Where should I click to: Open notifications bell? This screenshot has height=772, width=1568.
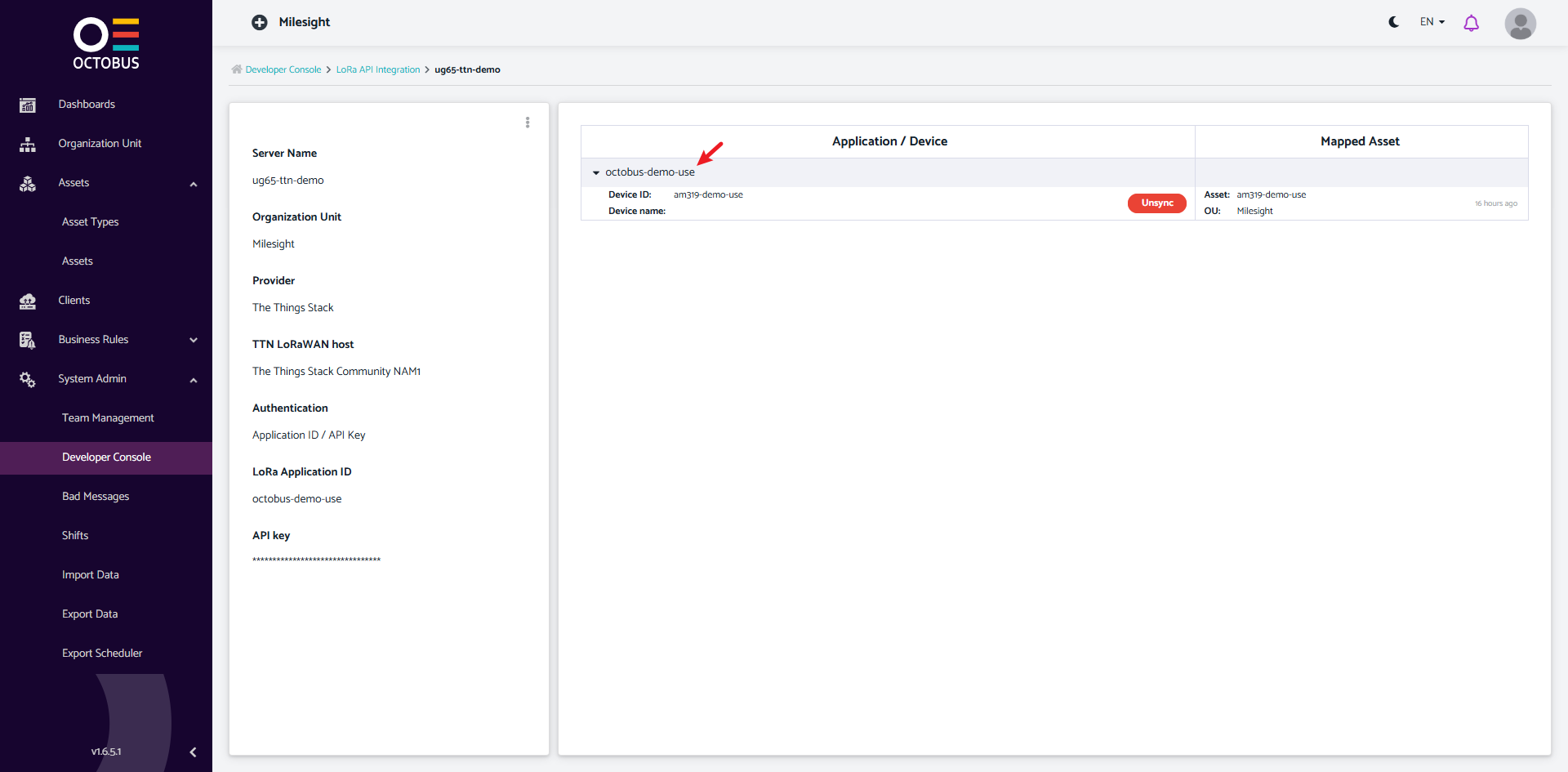1471,23
